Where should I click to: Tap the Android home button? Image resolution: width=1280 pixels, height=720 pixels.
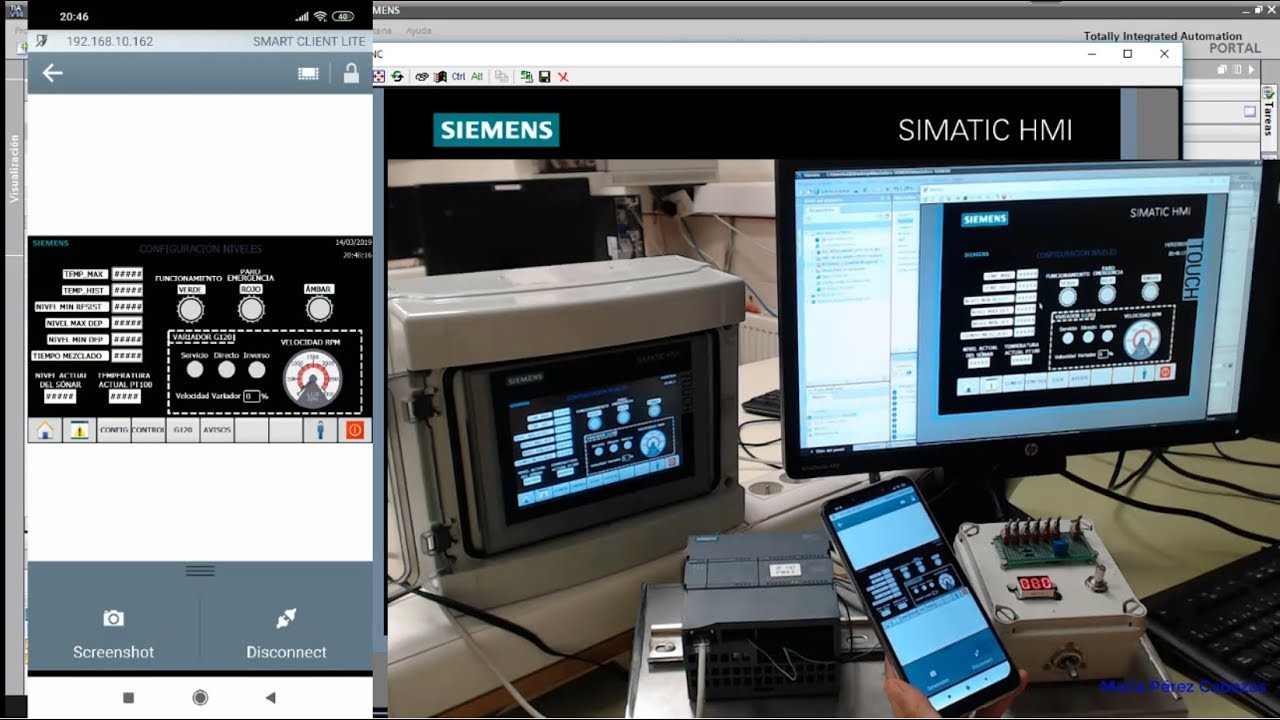point(200,698)
